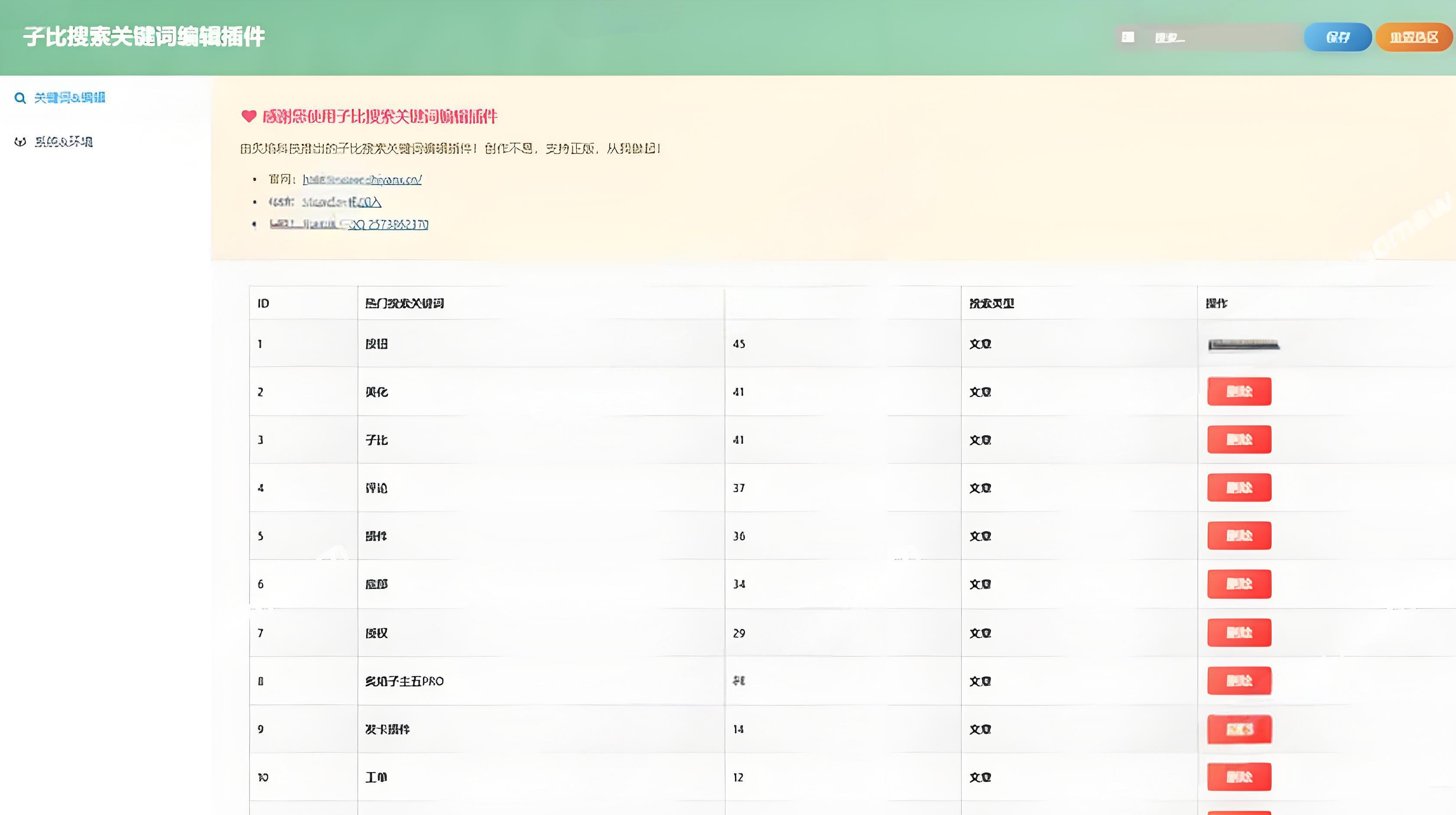
Task: Click the orange button in the top right corner
Action: 1413,37
